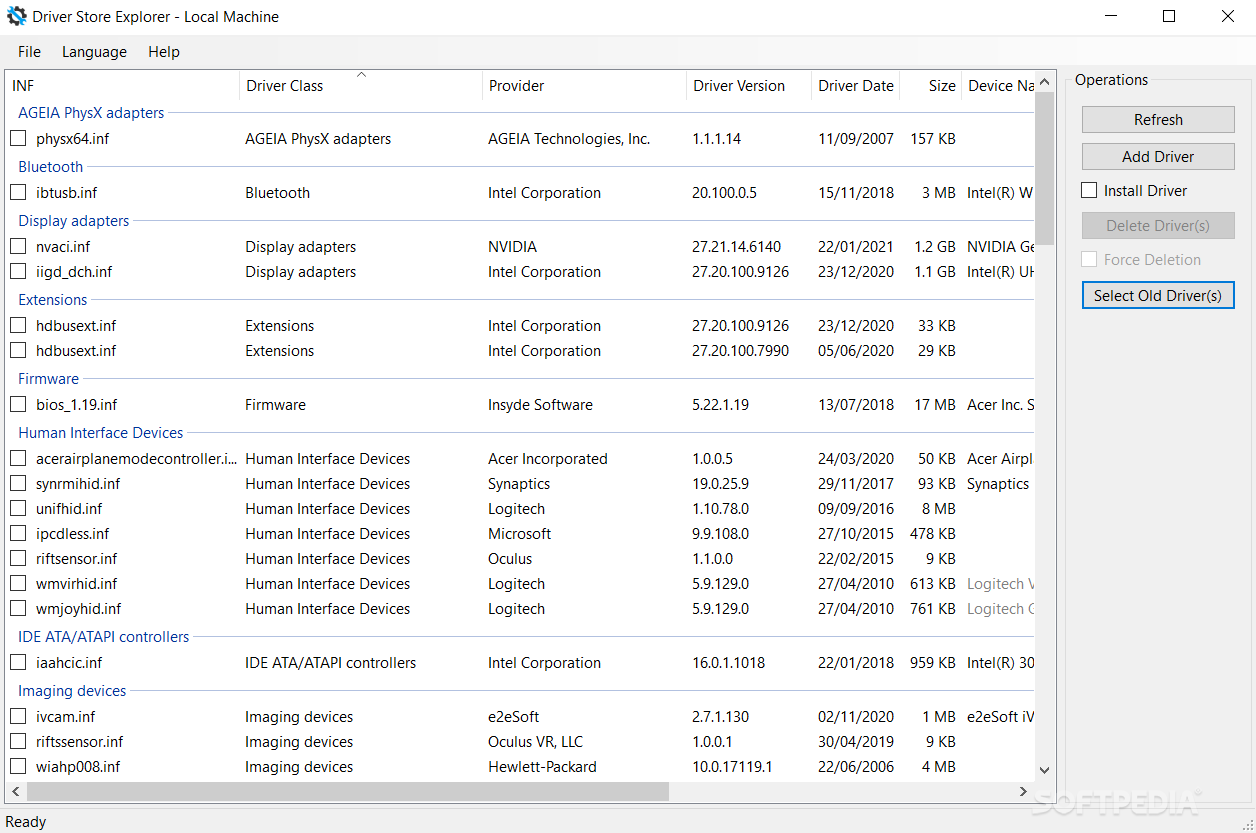This screenshot has height=833, width=1256.
Task: Click the vertical scrollbar up arrow
Action: [x=1045, y=81]
